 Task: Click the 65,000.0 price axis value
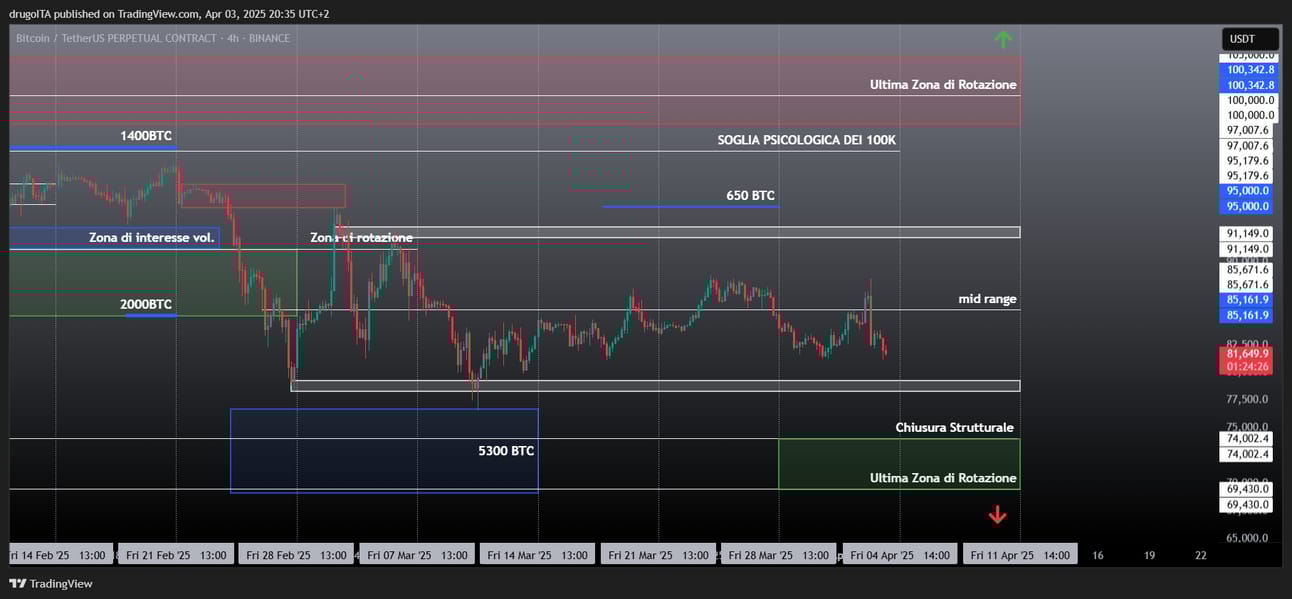[x=1247, y=538]
